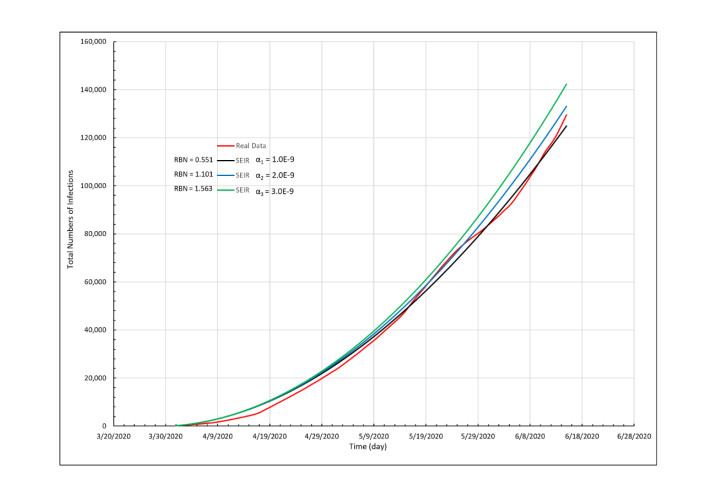Select the "Total Numbers of Infections" axis title

(72, 234)
